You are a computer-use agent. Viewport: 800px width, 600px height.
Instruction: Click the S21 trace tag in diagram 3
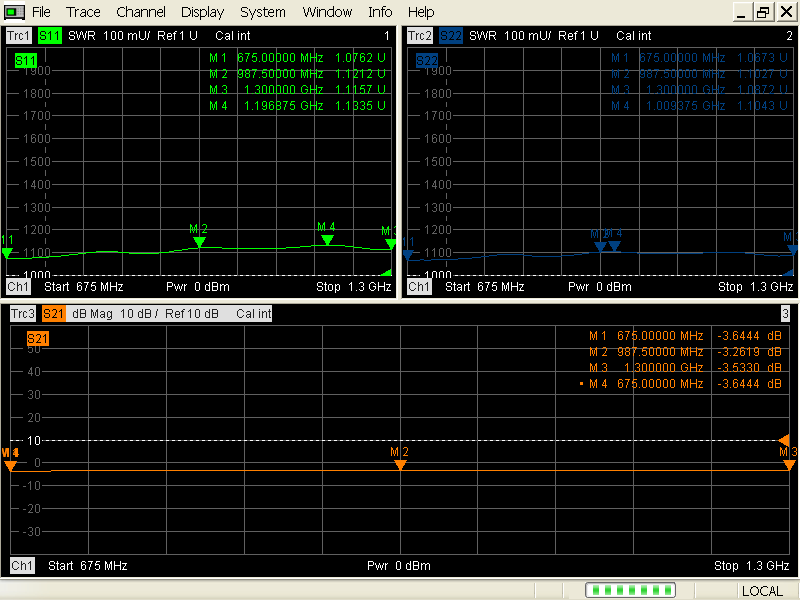(x=38, y=339)
